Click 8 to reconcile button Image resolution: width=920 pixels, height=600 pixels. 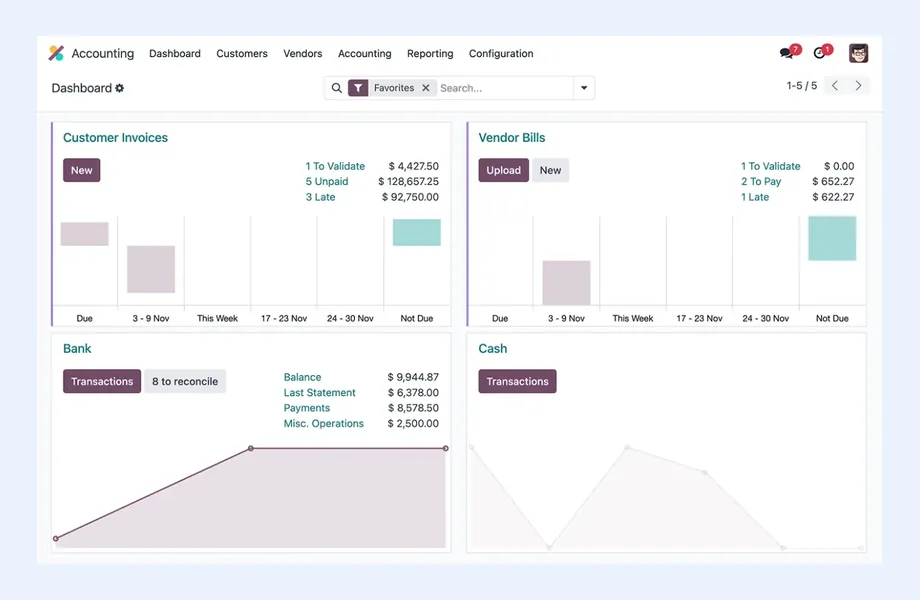coord(185,381)
